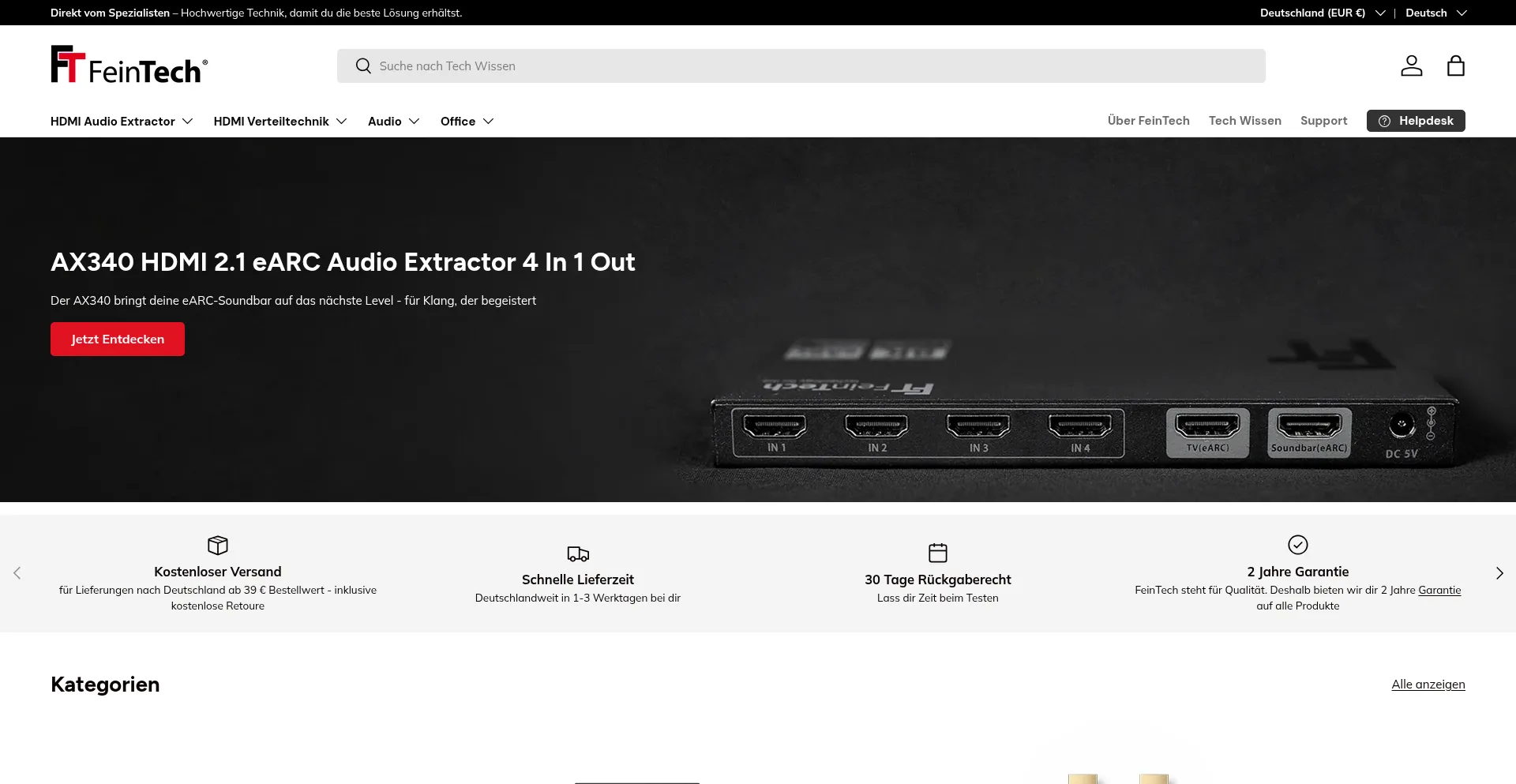Click the AX340 HDMI 2.1 eARC headline
Viewport: 1516px width, 784px height.
coord(343,262)
